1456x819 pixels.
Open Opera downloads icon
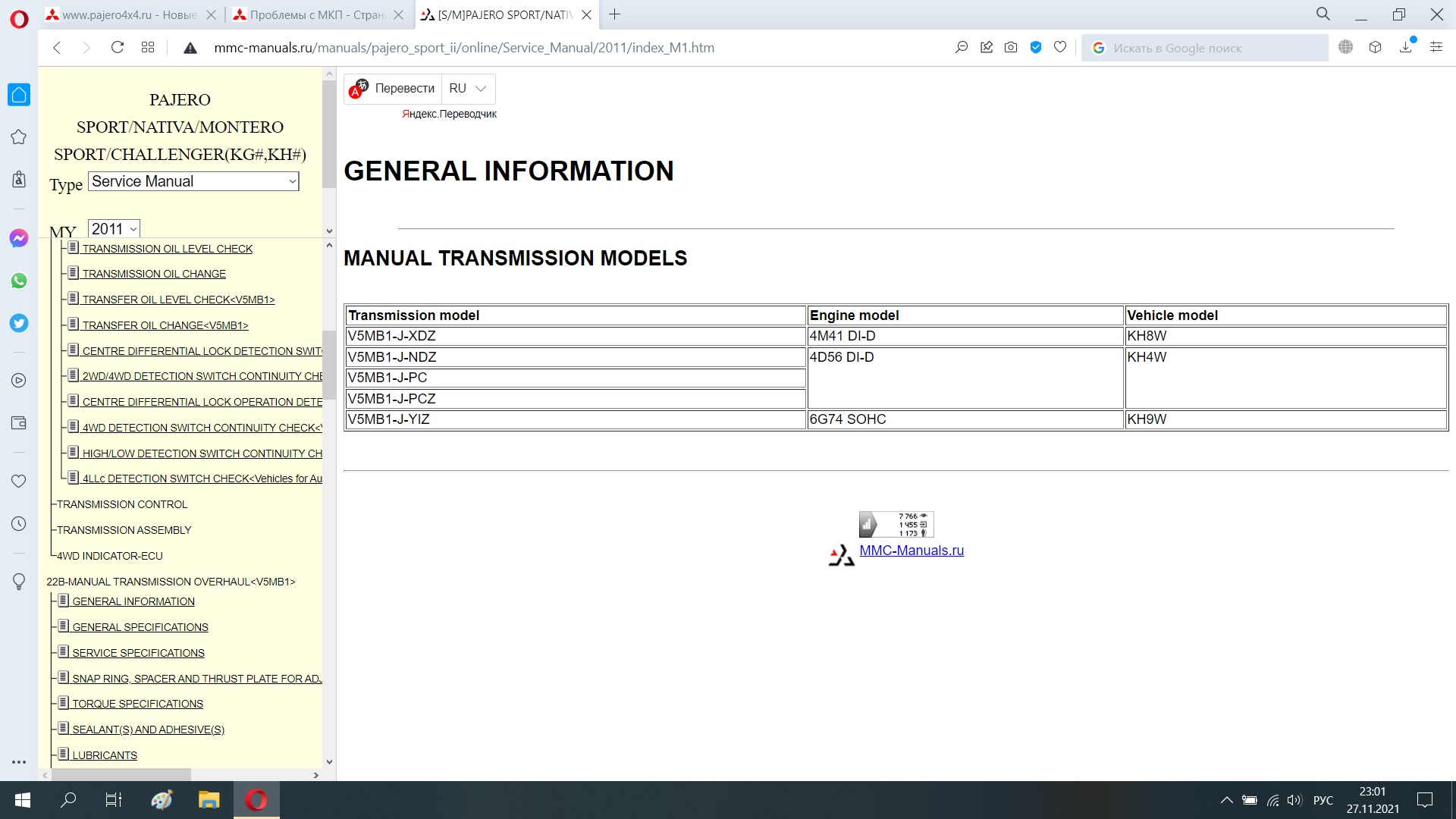(1406, 47)
